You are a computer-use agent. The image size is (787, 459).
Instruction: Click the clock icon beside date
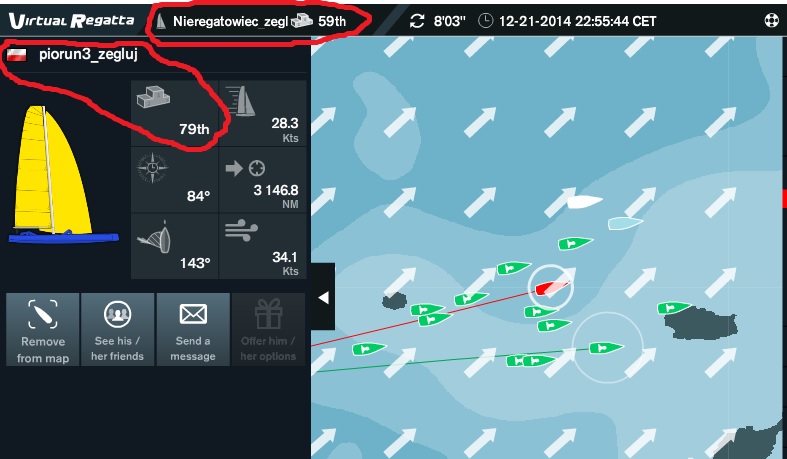click(x=485, y=21)
